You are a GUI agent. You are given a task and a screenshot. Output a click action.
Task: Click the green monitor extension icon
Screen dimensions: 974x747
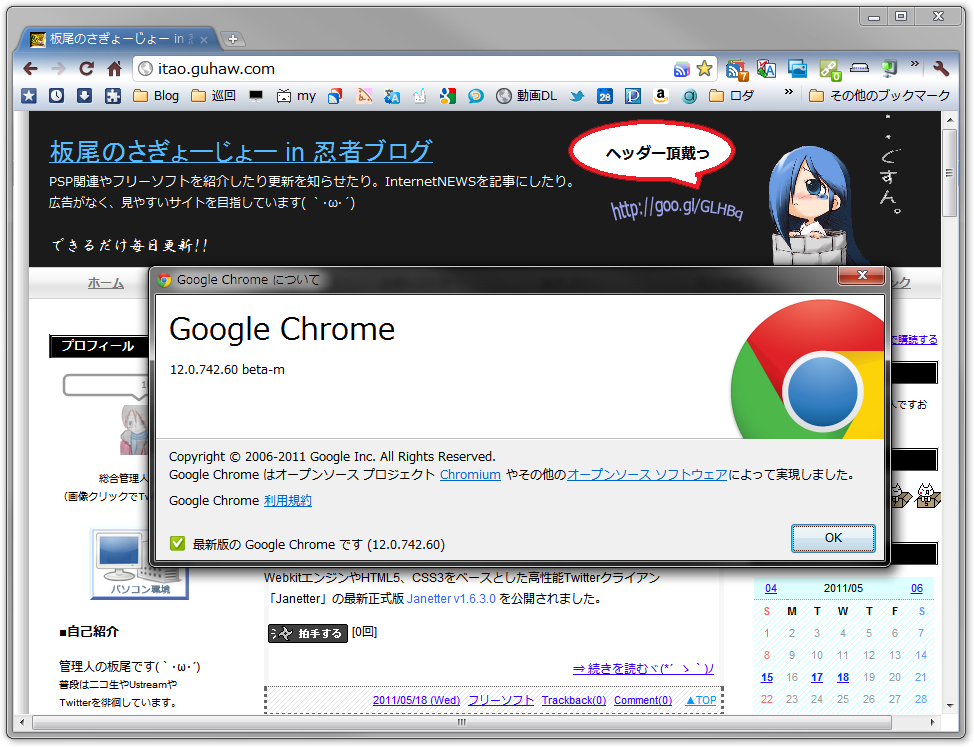point(889,68)
